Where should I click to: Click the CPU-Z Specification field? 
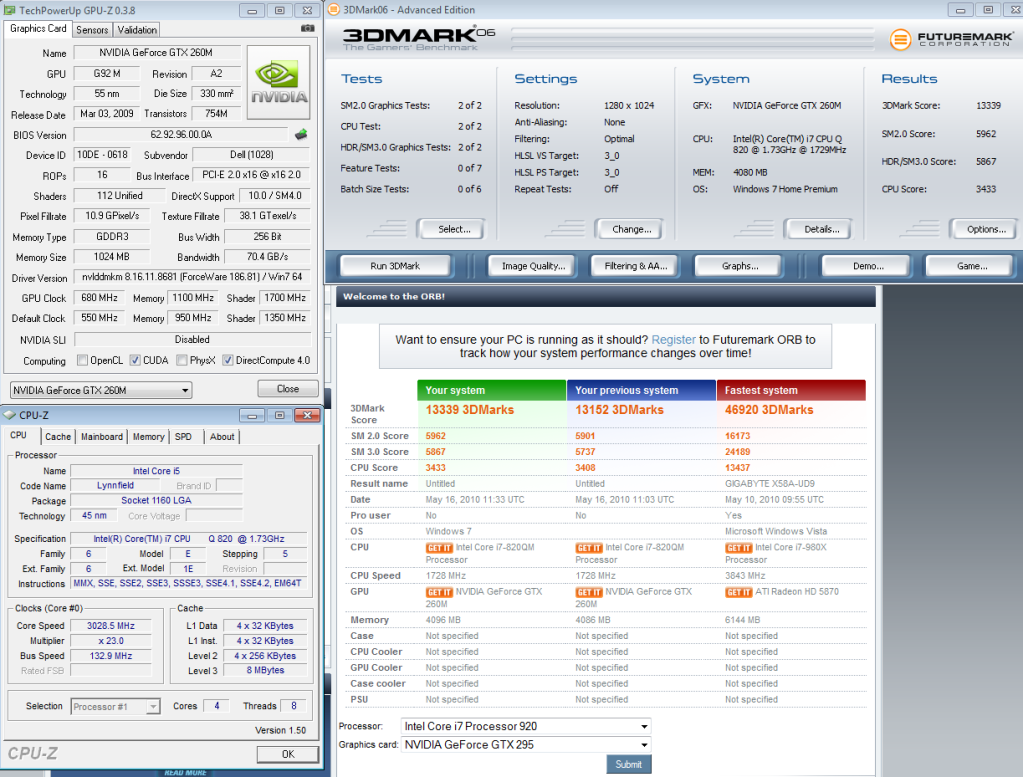coord(189,539)
